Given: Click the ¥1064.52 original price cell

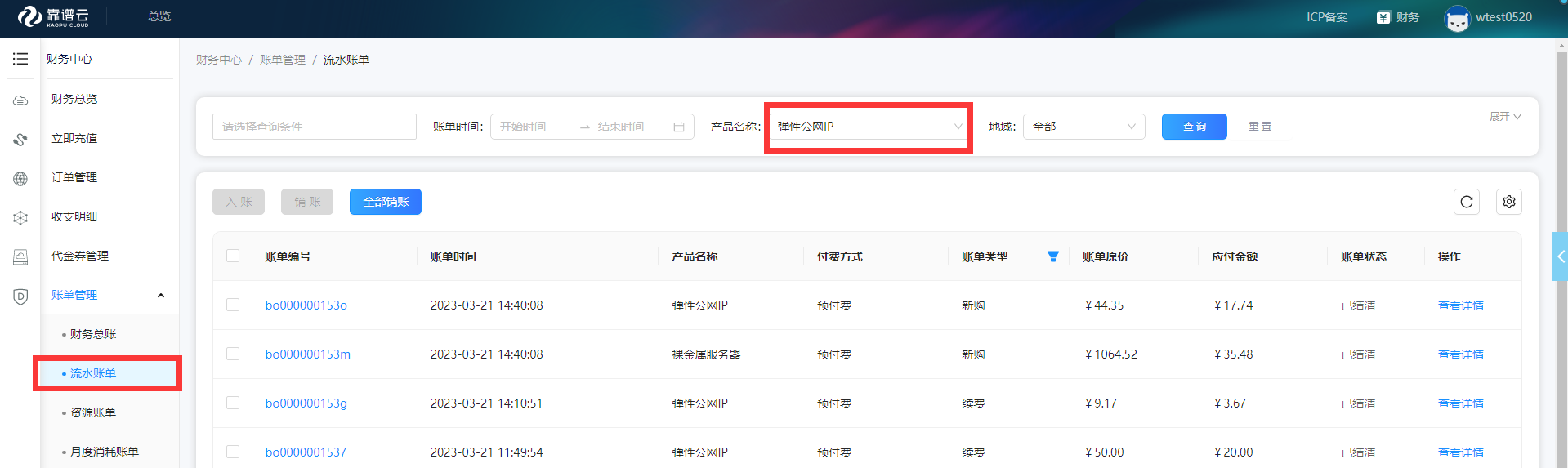Looking at the screenshot, I should [1111, 354].
